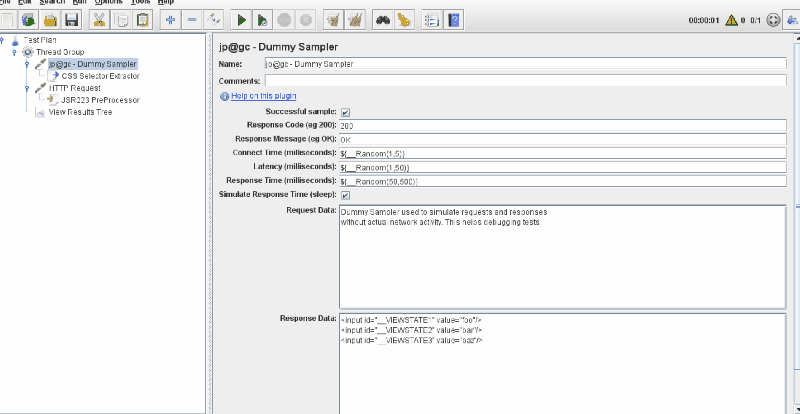Open the Help menu
Screen dimensions: 800x414
(x=166, y=2)
